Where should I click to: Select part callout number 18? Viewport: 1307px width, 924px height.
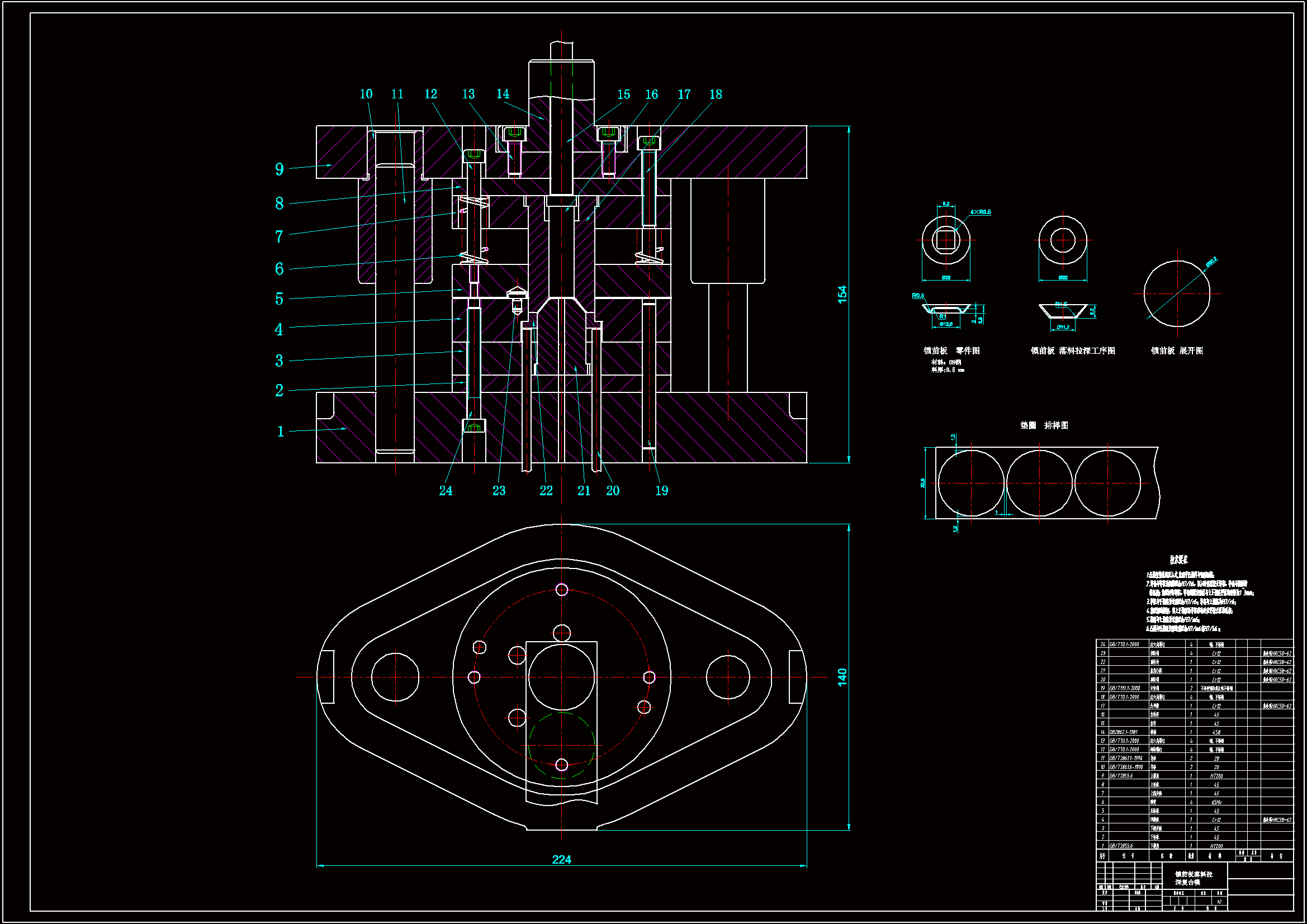point(716,94)
